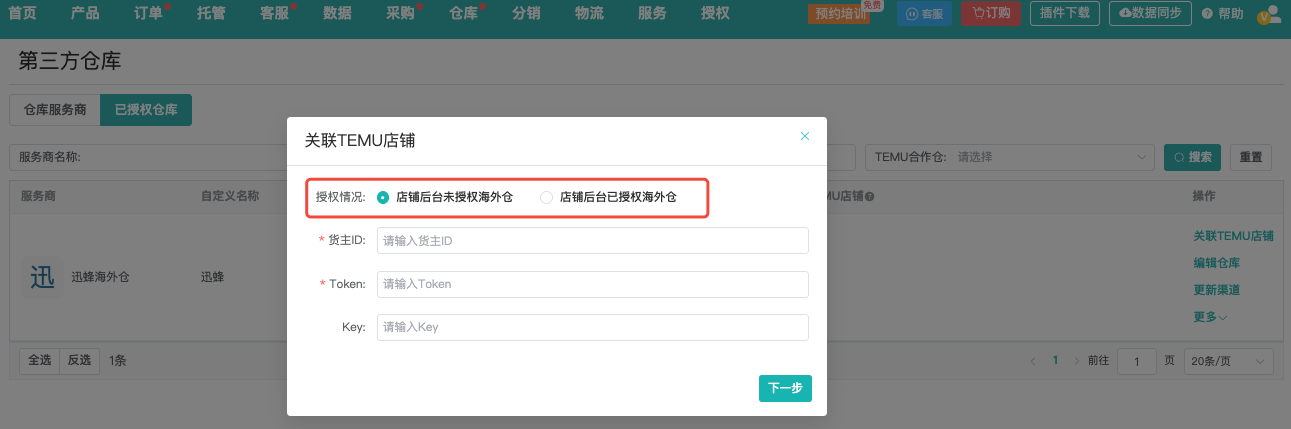1291x429 pixels.
Task: Click 关联TEMU店铺 link in operations
Action: click(x=1233, y=236)
